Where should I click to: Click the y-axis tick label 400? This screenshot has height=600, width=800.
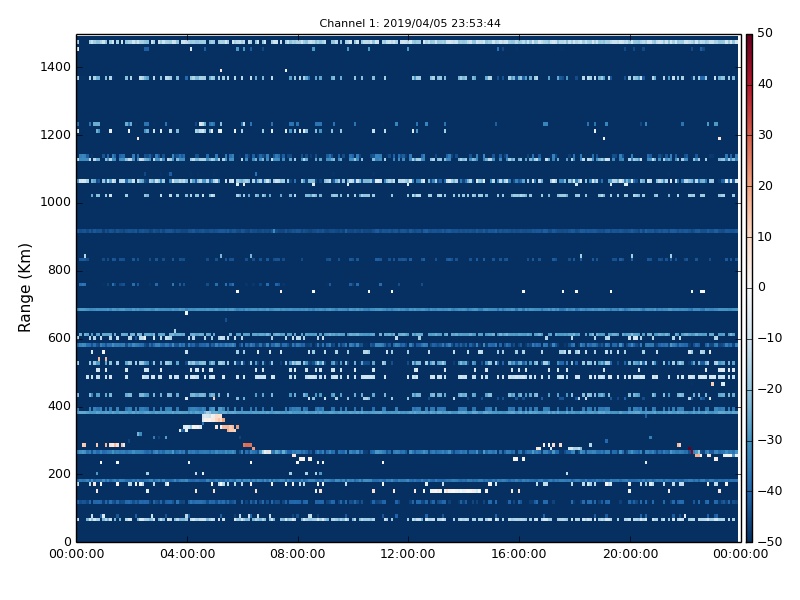coord(59,406)
